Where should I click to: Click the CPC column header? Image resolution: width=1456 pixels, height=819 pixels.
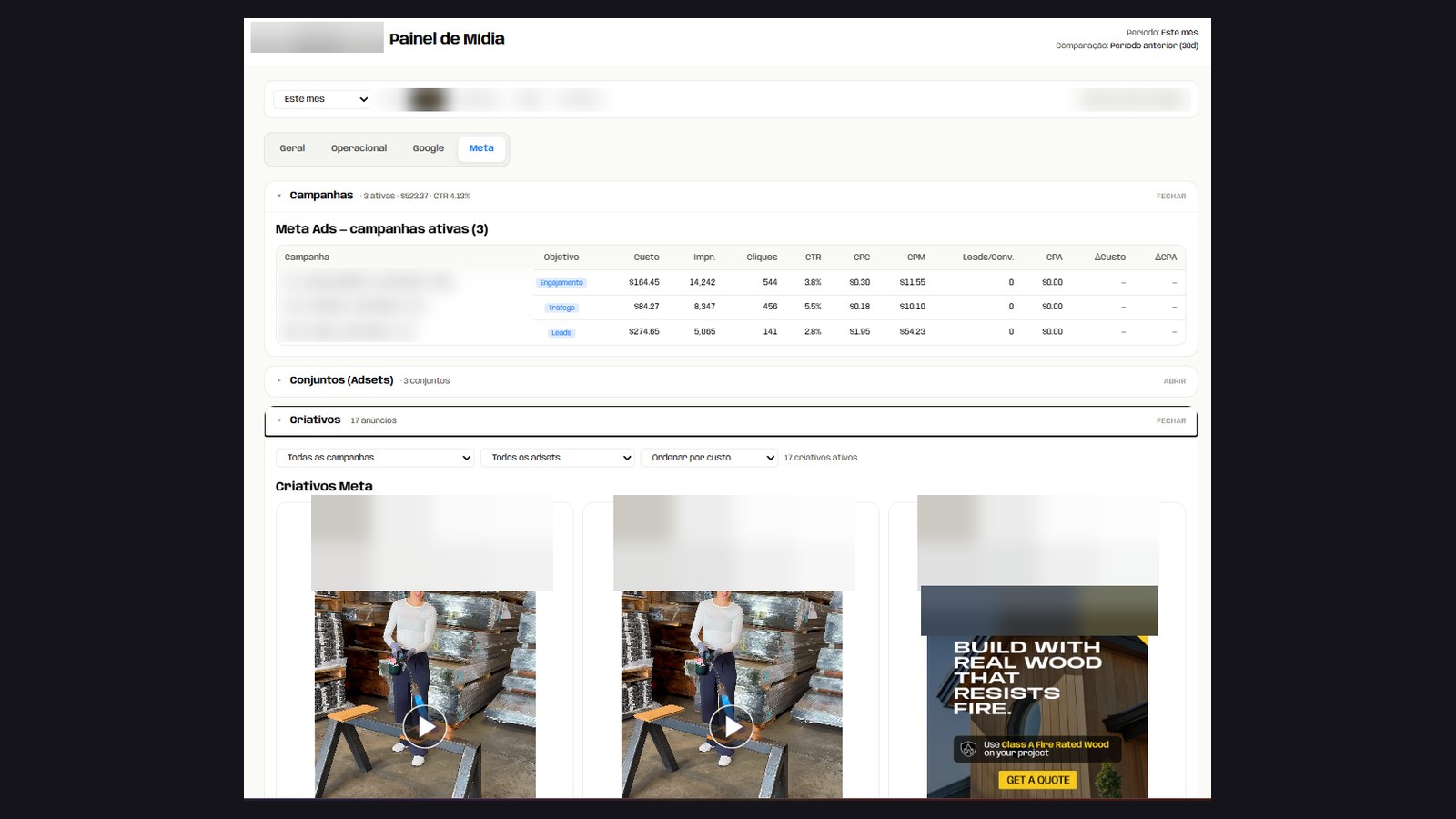pos(862,258)
